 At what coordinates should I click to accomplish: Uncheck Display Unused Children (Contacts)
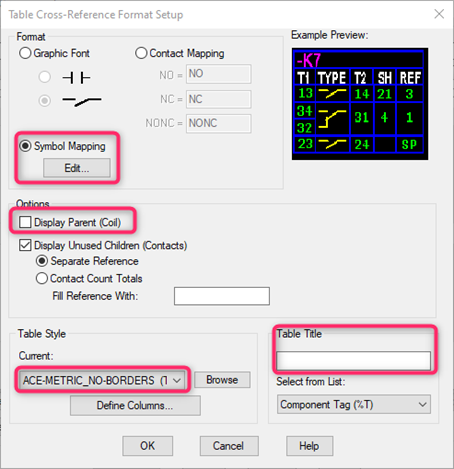25,245
